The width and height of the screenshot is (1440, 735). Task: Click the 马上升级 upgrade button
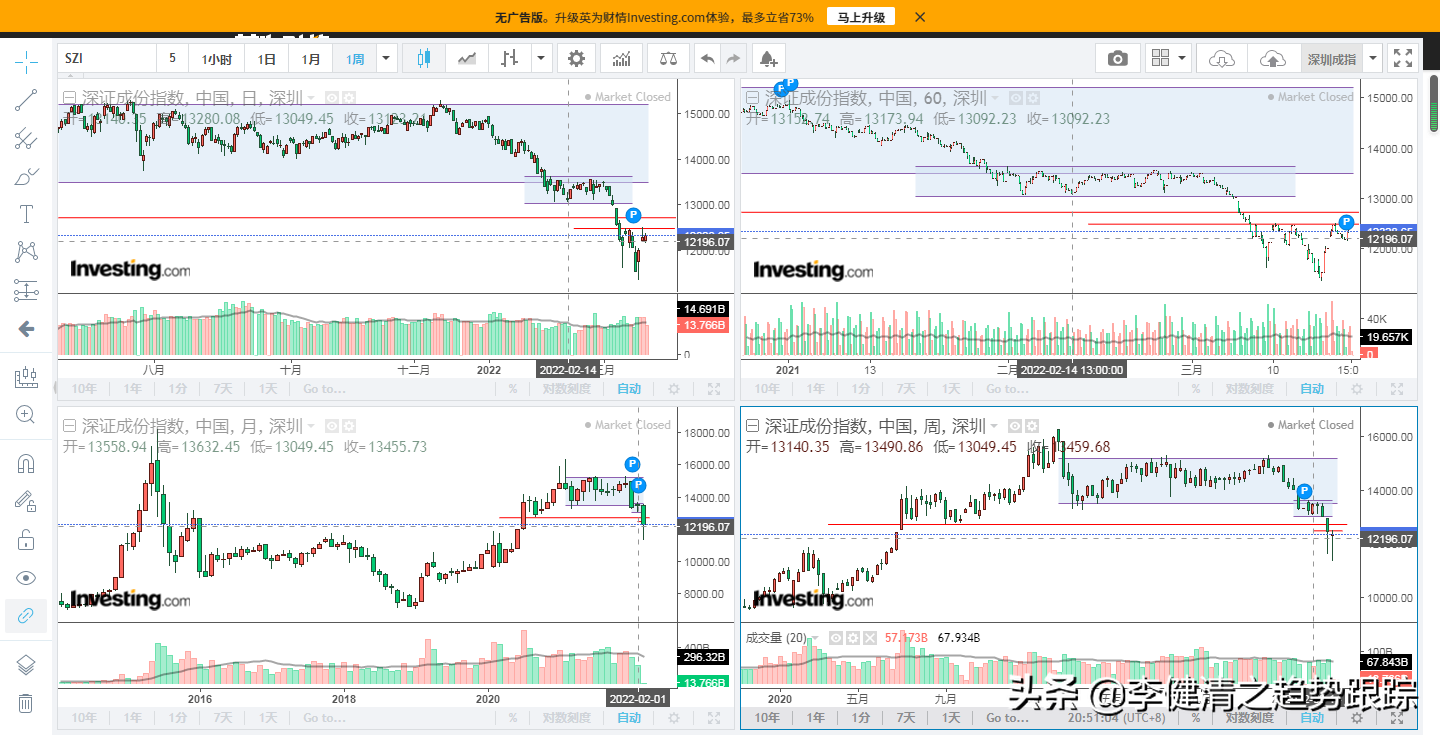[861, 17]
